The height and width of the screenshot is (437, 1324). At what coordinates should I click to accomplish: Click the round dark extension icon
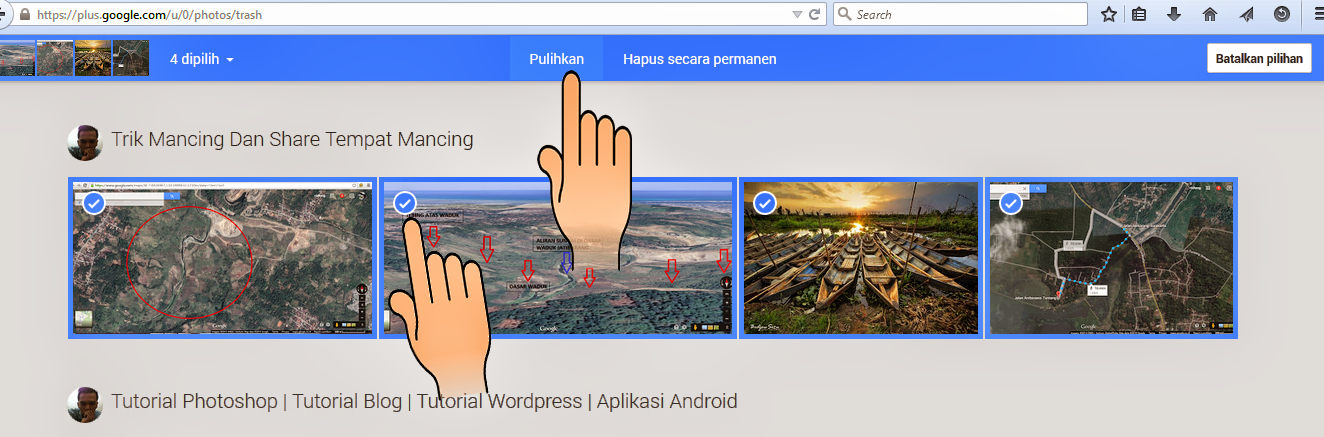pyautogui.click(x=1282, y=15)
